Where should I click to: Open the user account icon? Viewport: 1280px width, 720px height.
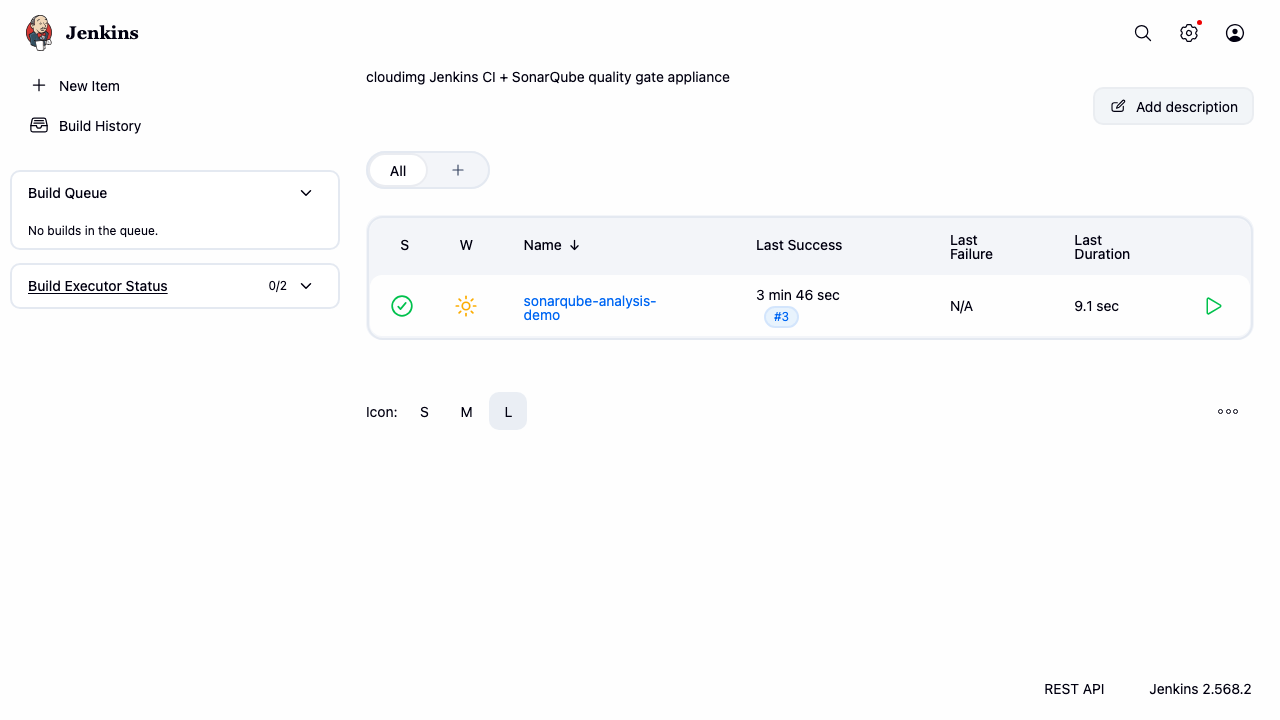click(1235, 33)
